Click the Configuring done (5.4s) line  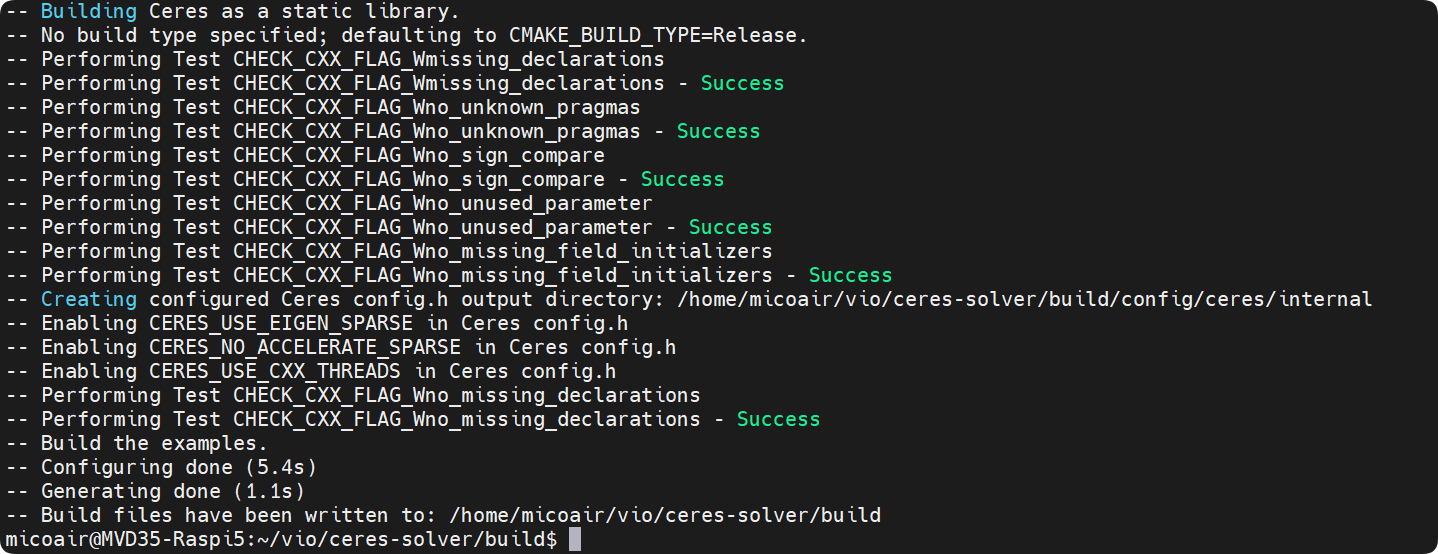[x=161, y=467]
